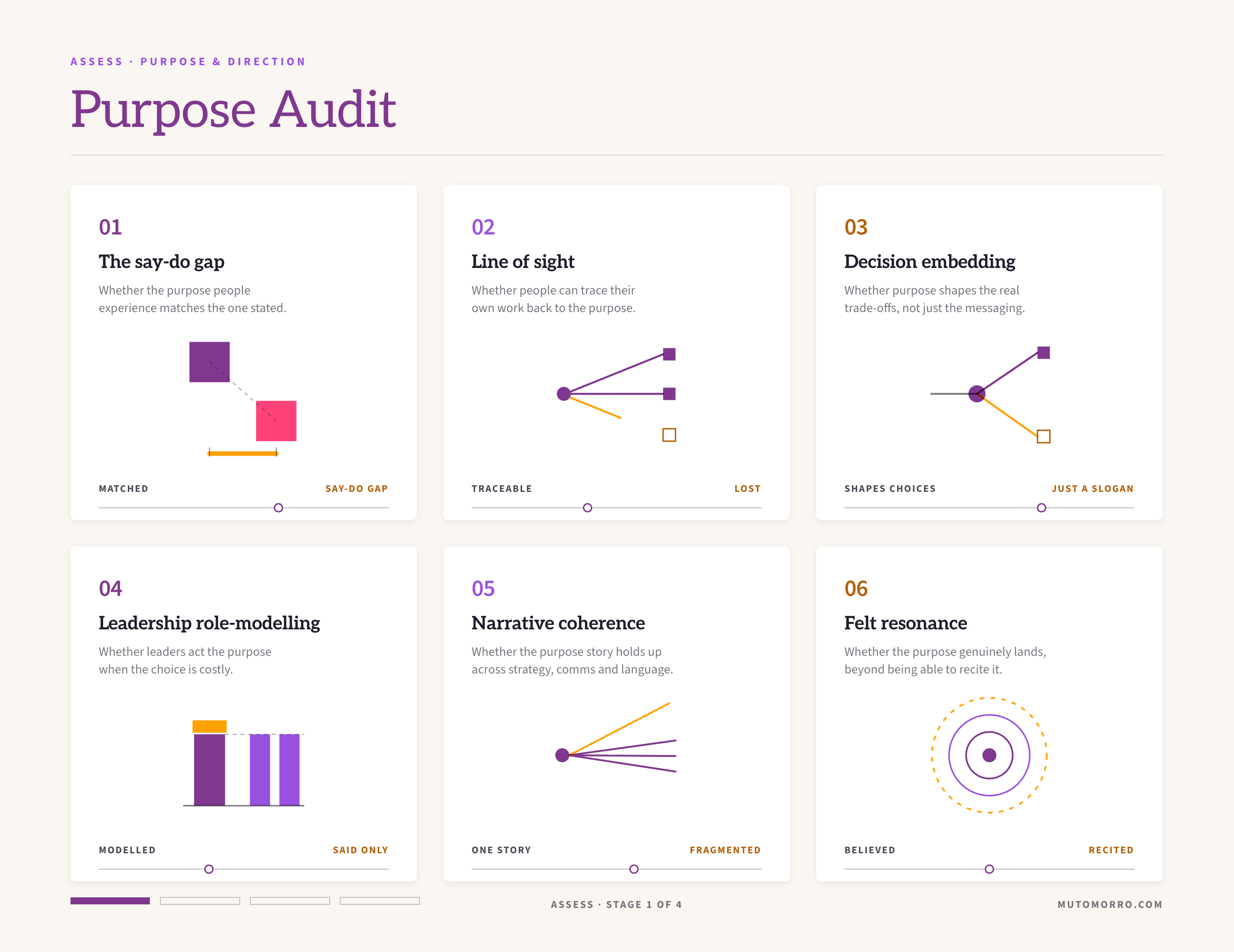
Task: Click the 'TRACEABLE' scale label
Action: [502, 489]
